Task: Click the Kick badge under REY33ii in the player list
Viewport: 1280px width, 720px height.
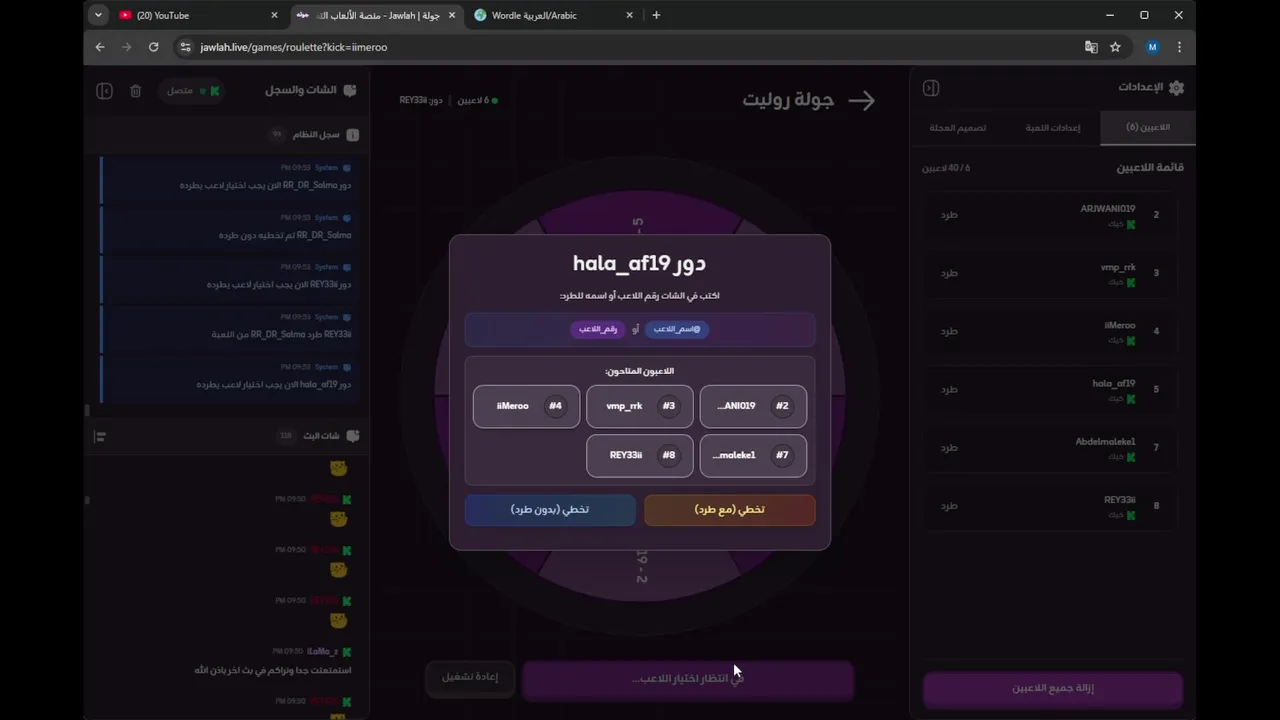Action: point(1131,515)
